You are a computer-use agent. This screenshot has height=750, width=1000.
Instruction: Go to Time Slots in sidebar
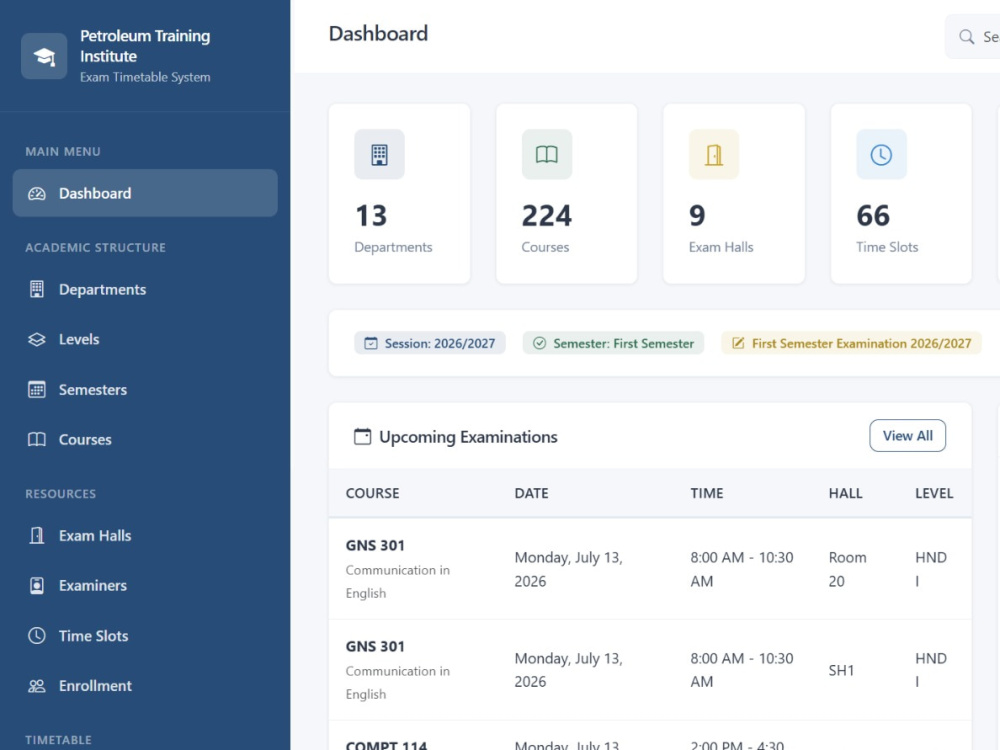click(145, 636)
